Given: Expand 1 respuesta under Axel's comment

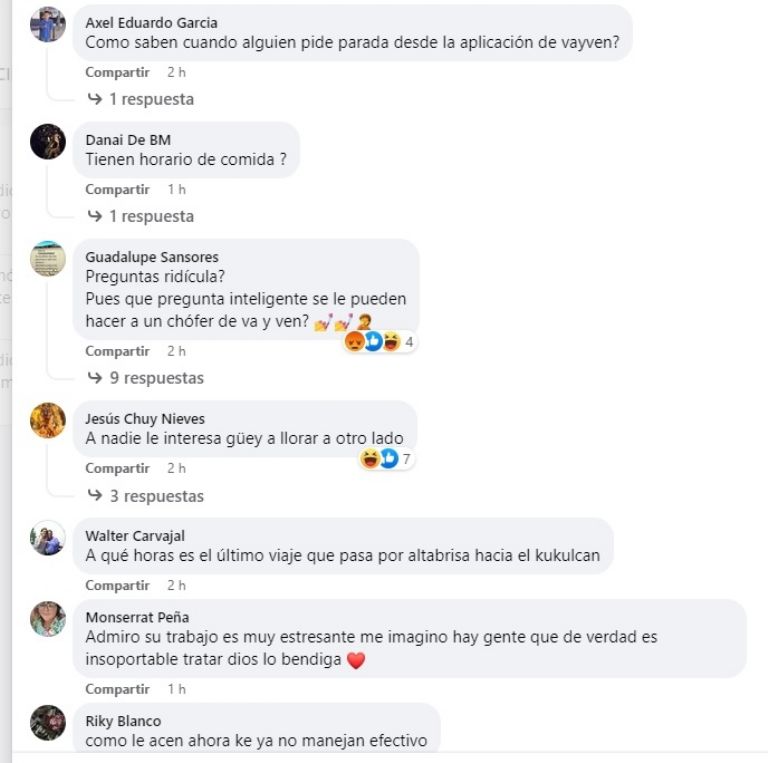Looking at the screenshot, I should pyautogui.click(x=141, y=99).
